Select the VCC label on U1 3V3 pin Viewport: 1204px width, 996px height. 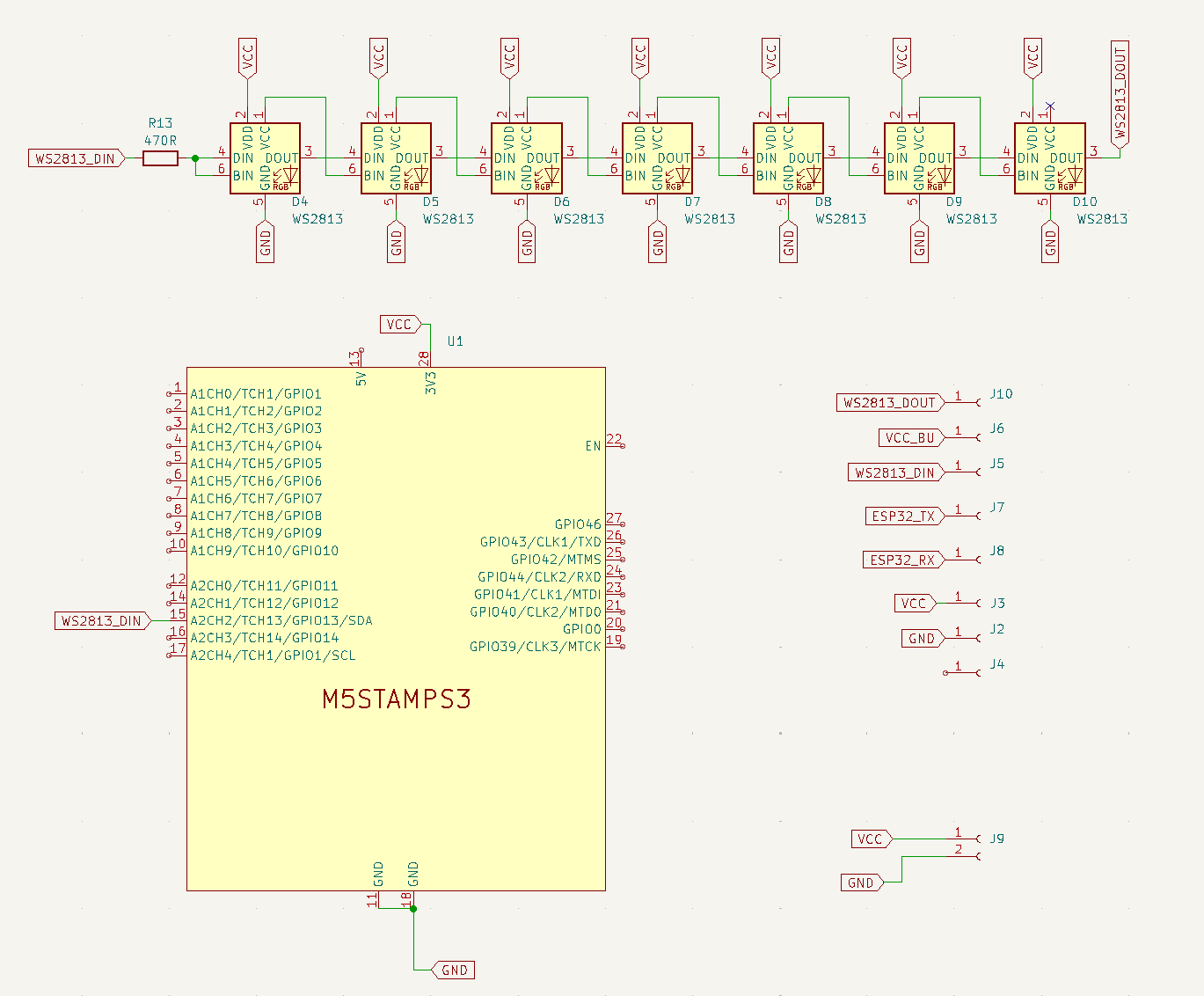click(x=401, y=324)
